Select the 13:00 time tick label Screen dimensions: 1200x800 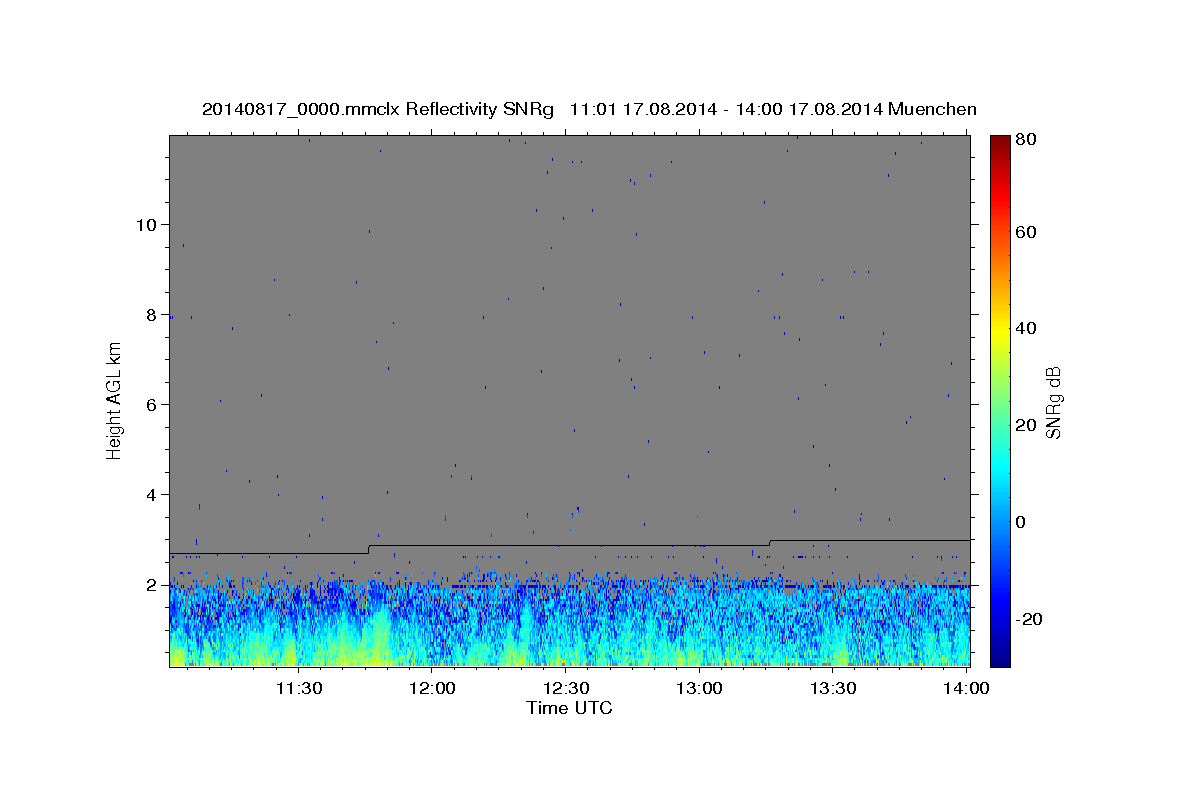tap(699, 688)
